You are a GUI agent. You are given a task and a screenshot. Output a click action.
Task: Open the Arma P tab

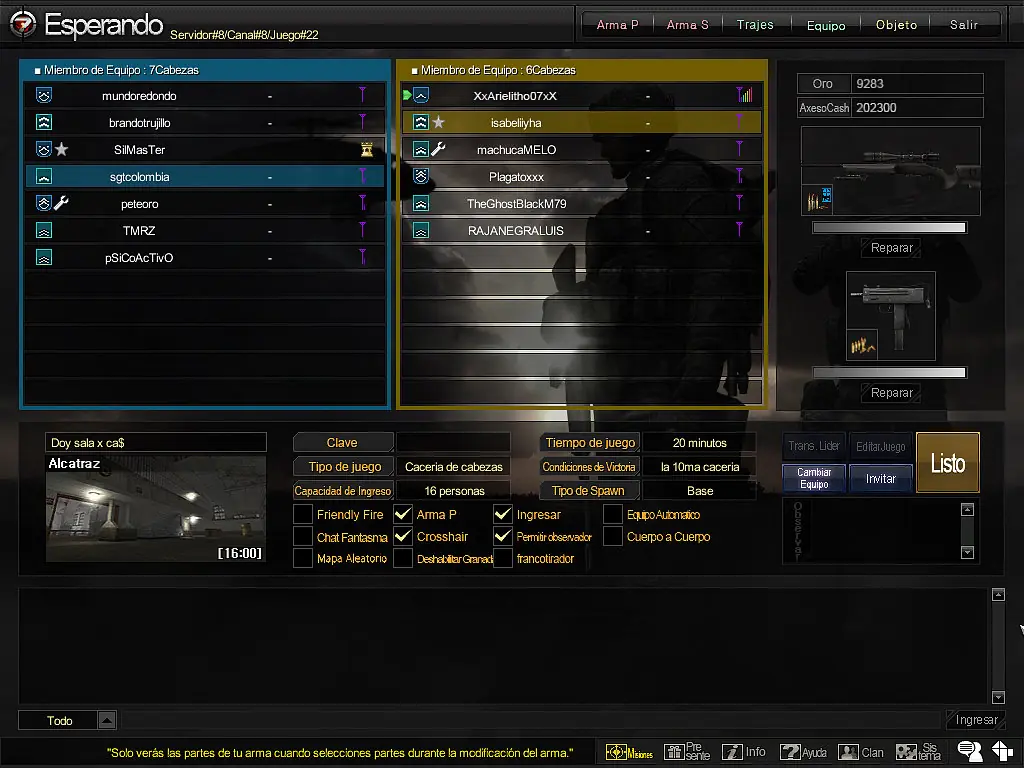[x=617, y=25]
